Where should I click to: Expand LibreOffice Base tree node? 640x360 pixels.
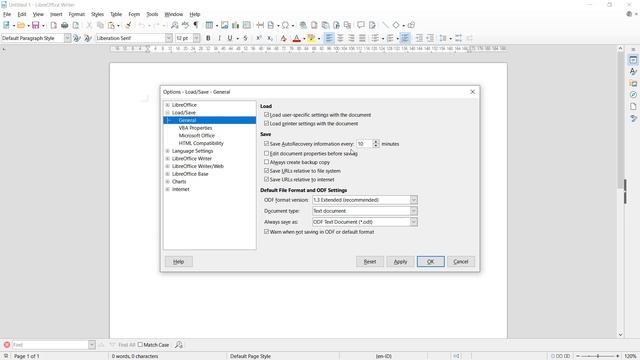[x=167, y=174]
